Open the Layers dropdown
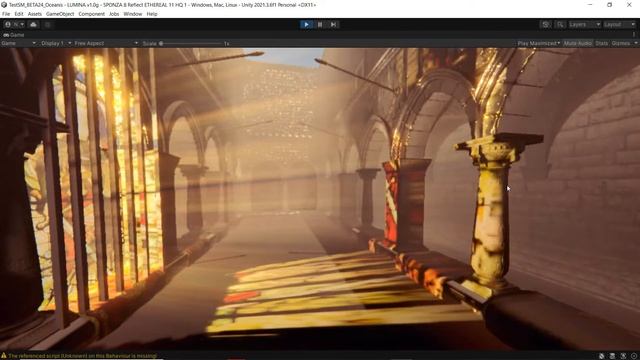Viewport: 640px width, 360px height. (584, 24)
